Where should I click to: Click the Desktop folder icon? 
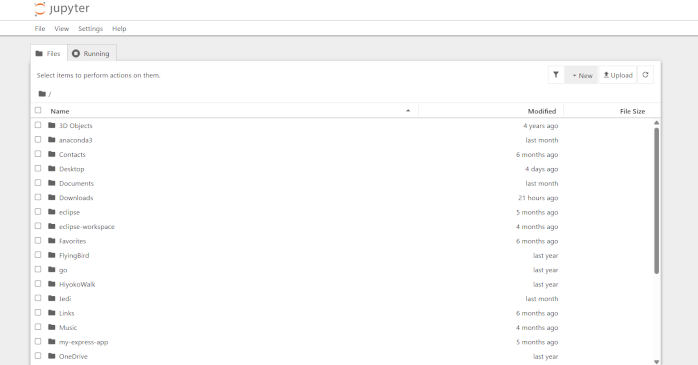(52, 168)
